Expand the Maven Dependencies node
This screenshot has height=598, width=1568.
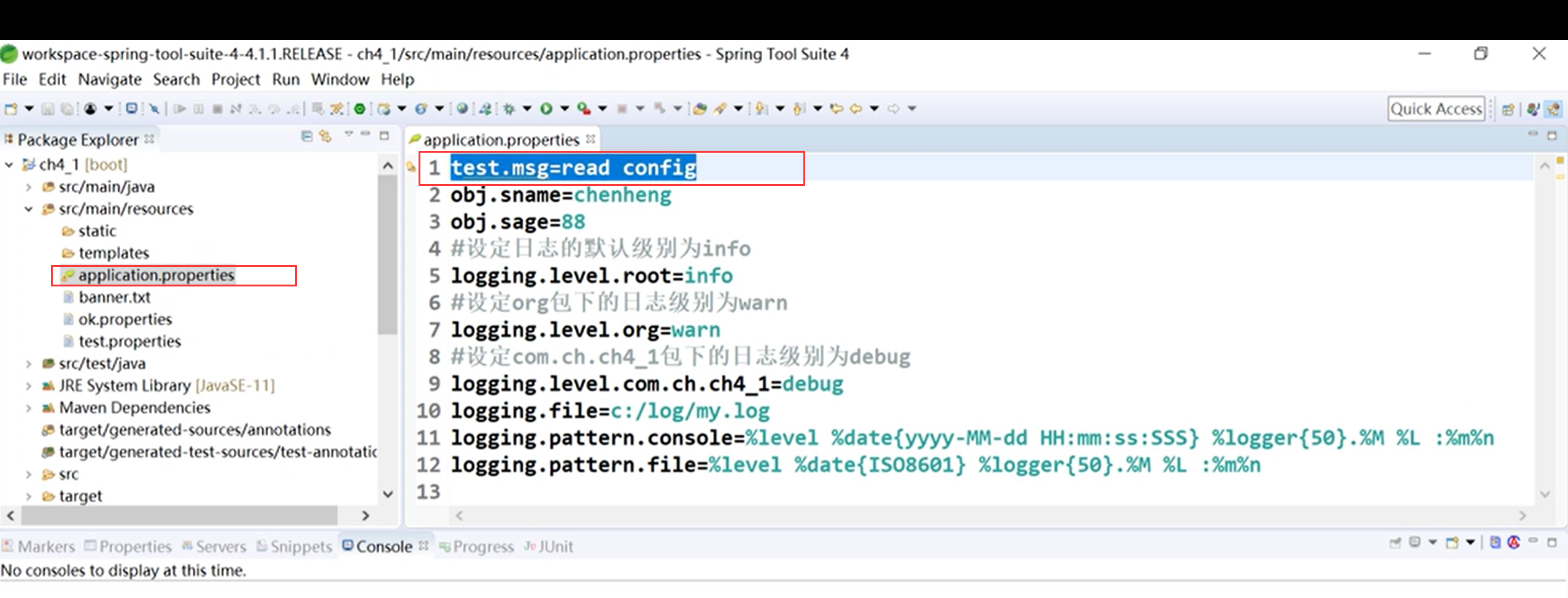(x=28, y=408)
